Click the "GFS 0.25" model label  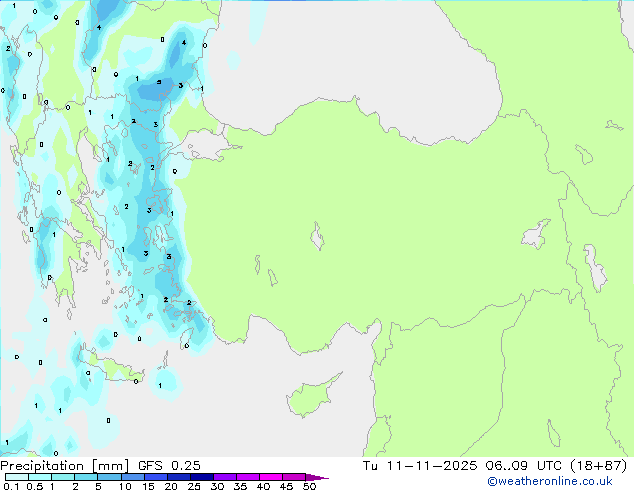pyautogui.click(x=169, y=466)
